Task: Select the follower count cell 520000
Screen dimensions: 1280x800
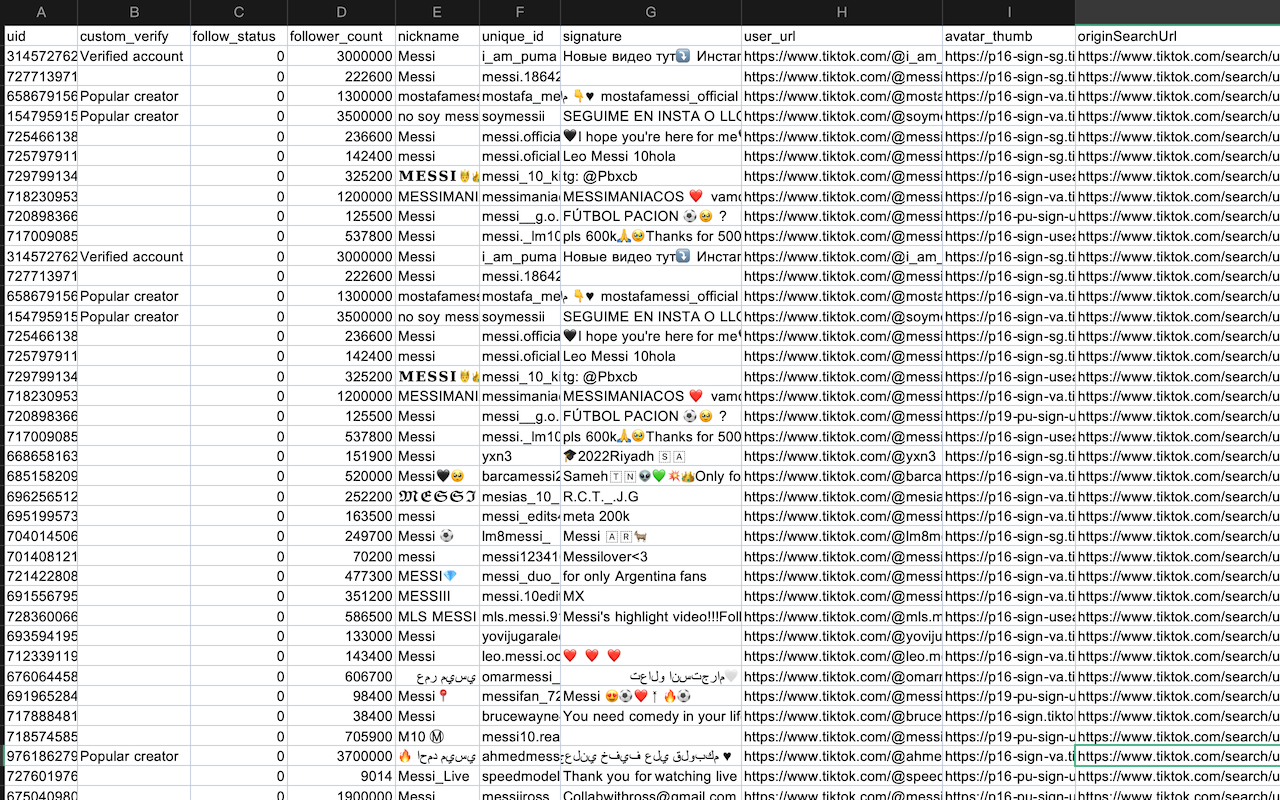Action: tap(342, 476)
